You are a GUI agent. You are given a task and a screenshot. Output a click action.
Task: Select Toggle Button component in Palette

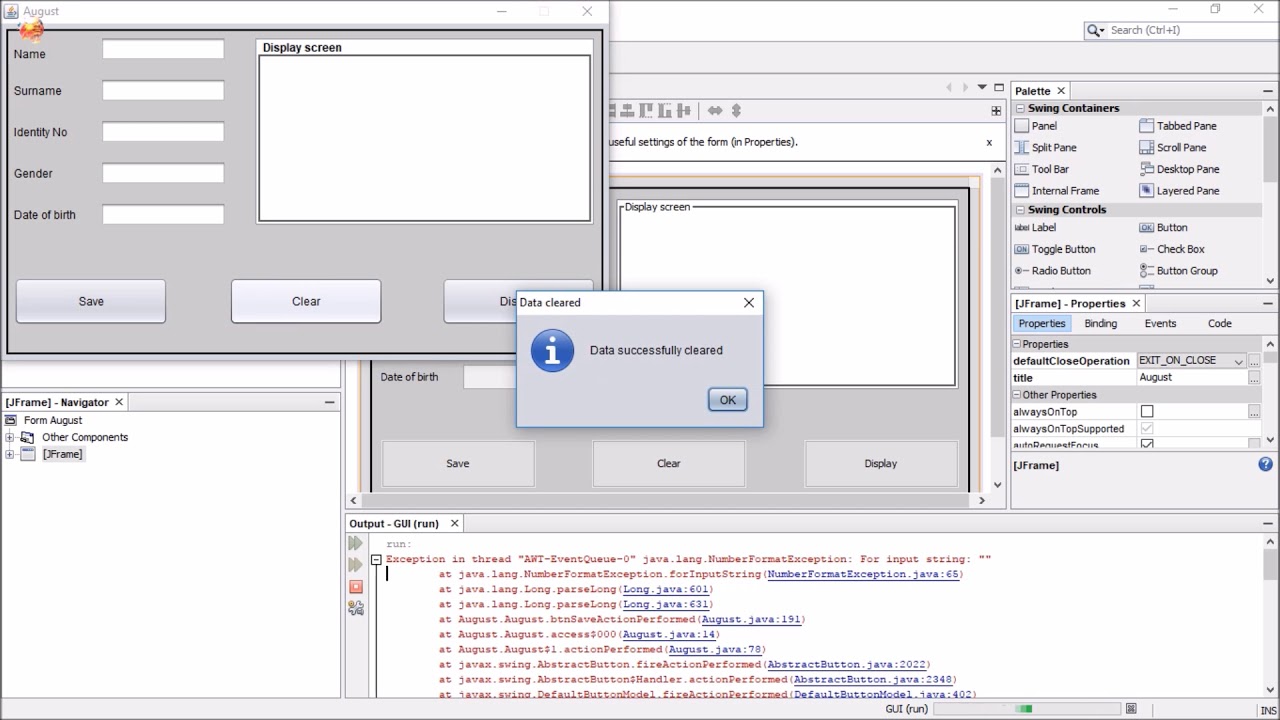pos(1055,249)
